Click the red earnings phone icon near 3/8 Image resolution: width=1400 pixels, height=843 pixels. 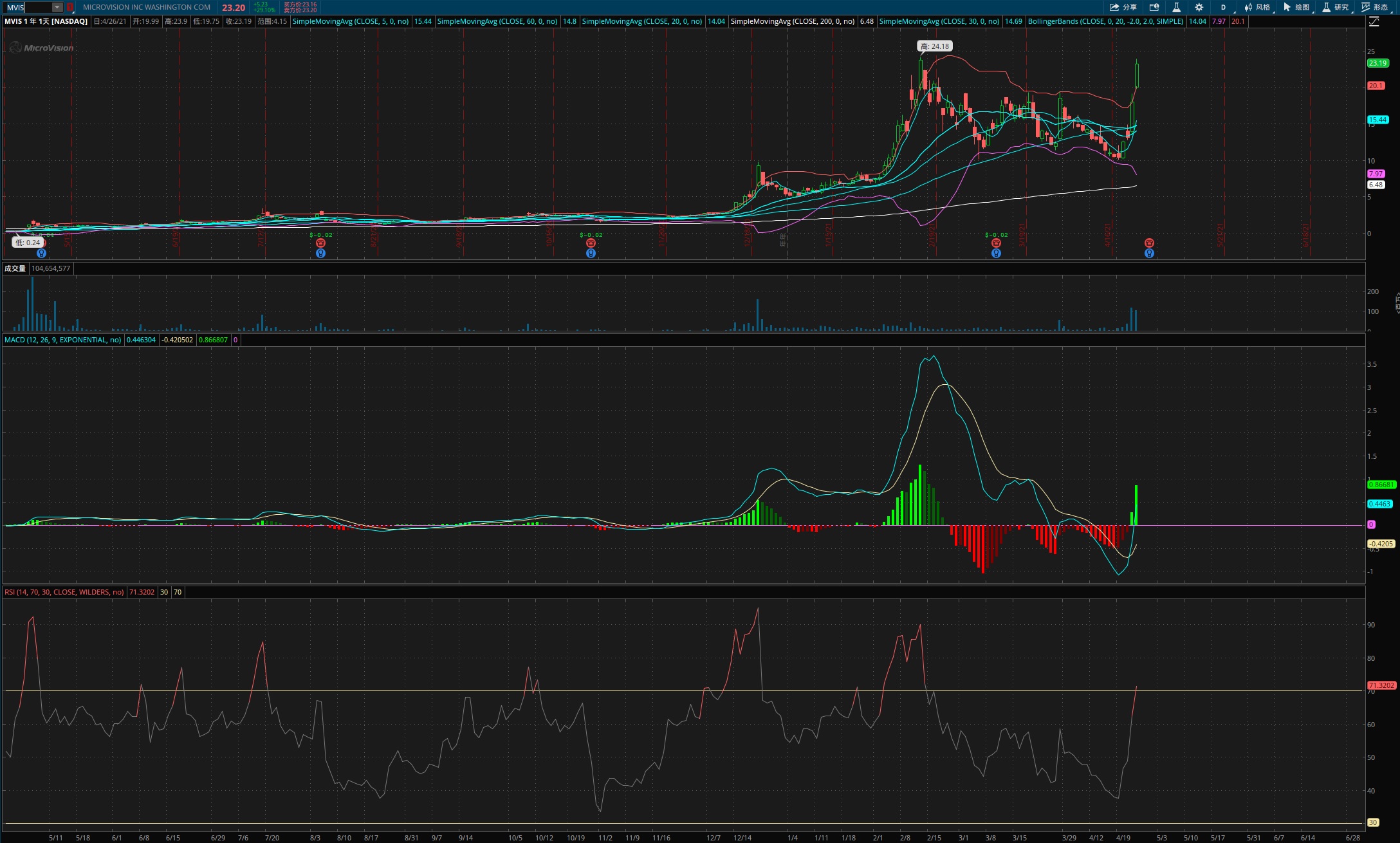pyautogui.click(x=996, y=243)
